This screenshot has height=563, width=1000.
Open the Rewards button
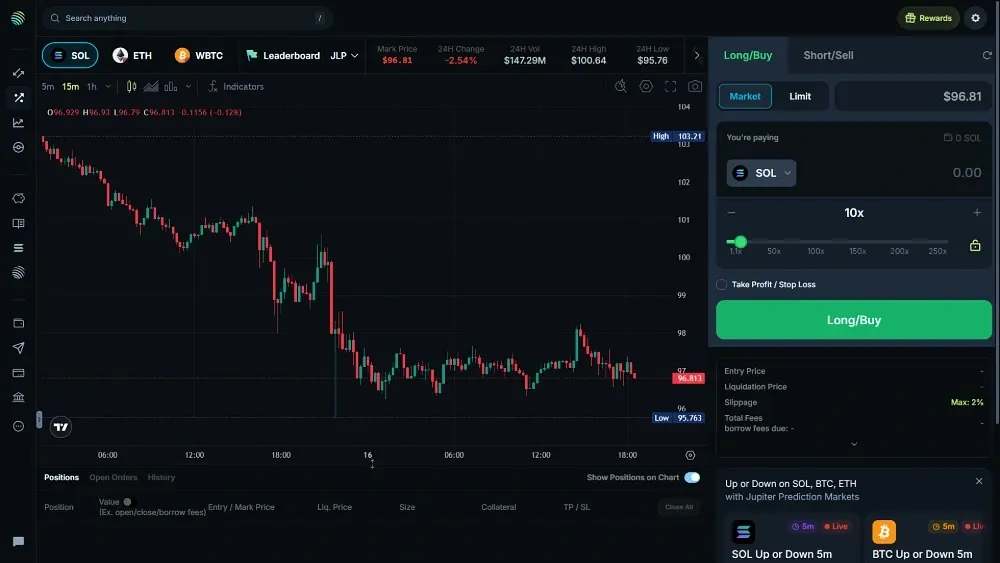[x=929, y=18]
